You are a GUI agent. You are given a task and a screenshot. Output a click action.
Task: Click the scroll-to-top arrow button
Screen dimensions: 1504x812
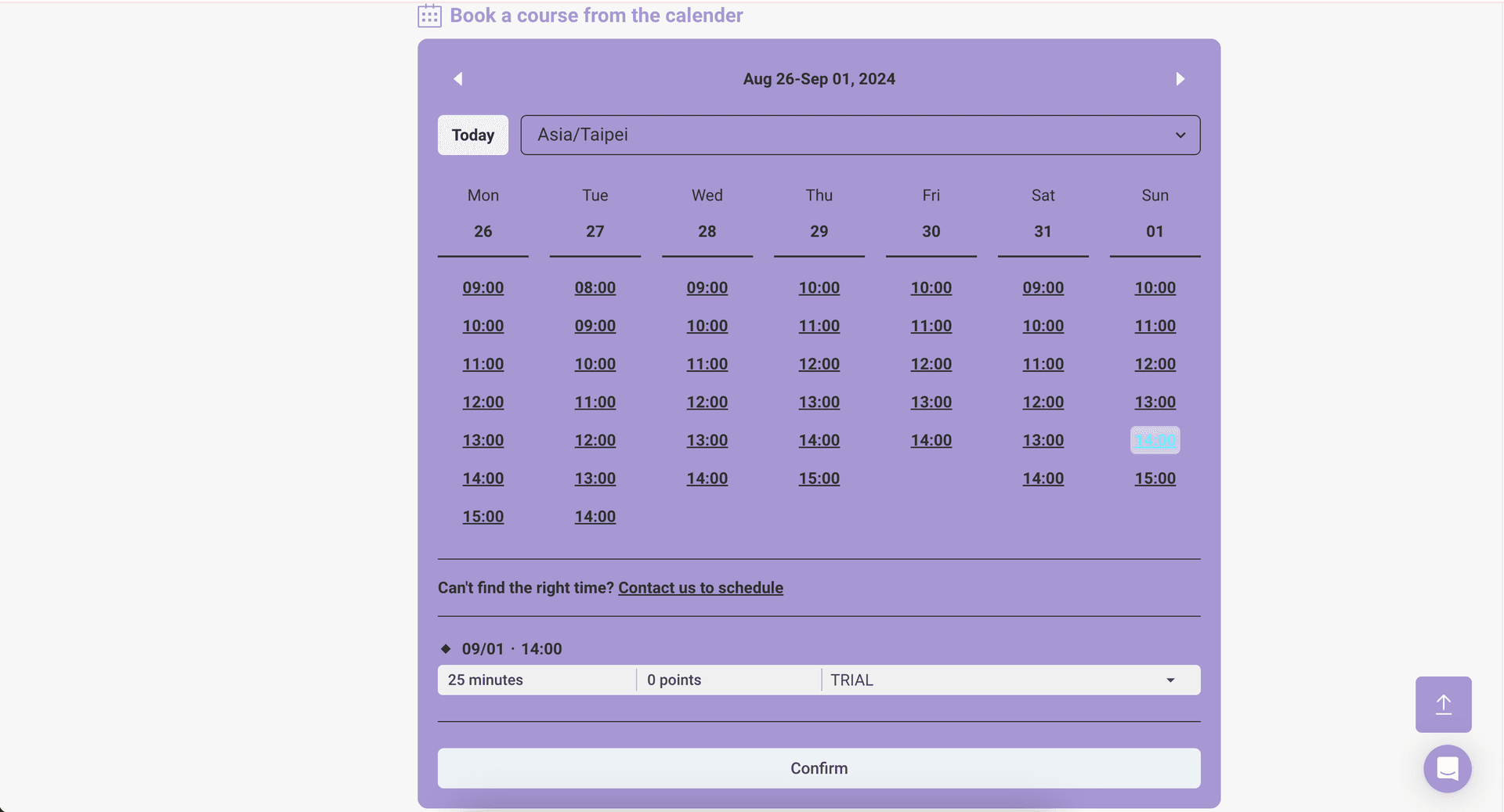(1444, 704)
